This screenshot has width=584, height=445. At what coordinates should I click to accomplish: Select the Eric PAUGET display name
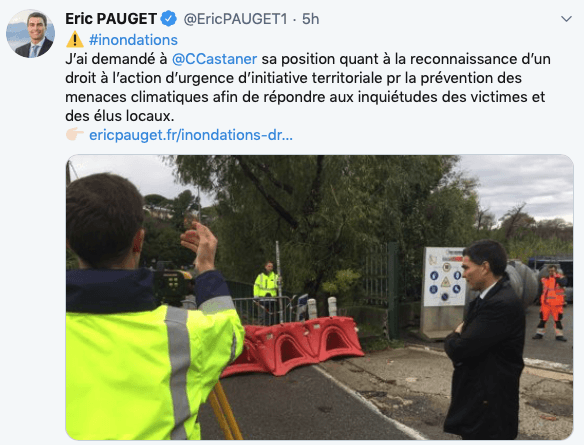tap(111, 19)
